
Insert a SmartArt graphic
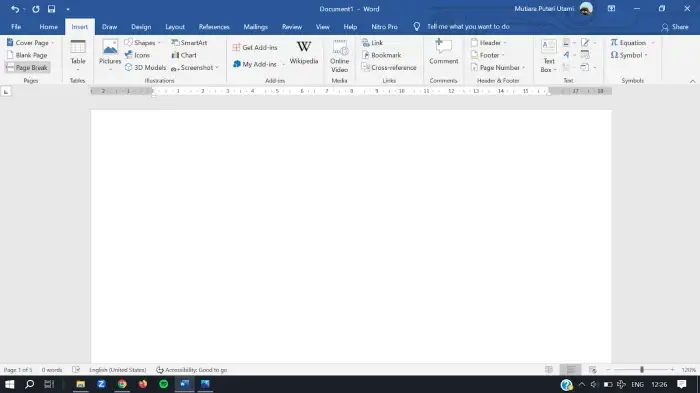point(189,42)
